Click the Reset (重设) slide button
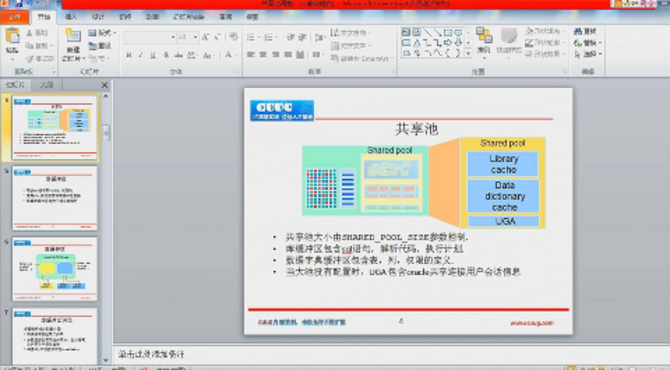Screen dimensions: 670x370 [x=100, y=45]
